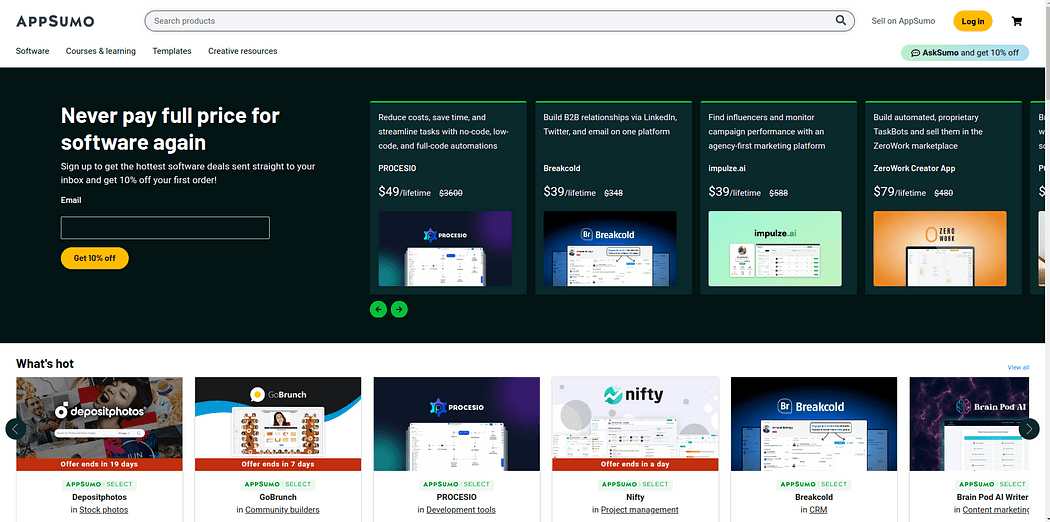
Task: Open Creative resources menu
Action: [242, 51]
